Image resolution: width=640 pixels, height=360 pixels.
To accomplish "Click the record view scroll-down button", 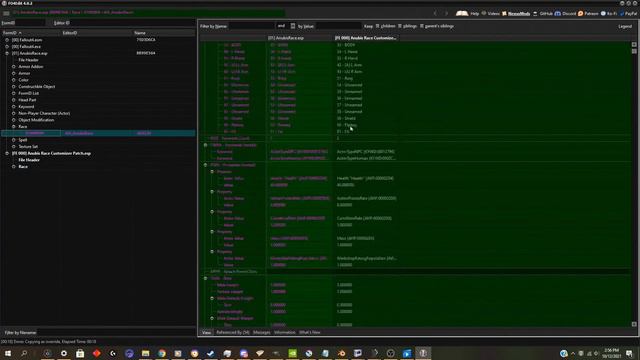I will tap(634, 324).
